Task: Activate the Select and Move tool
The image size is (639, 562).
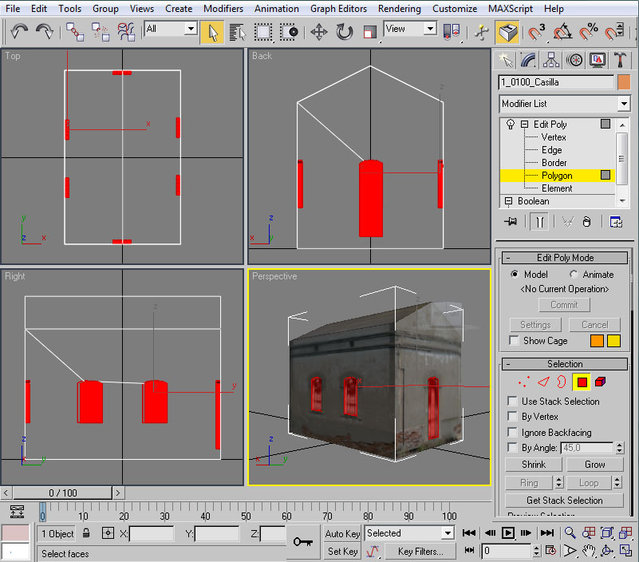Action: point(319,31)
